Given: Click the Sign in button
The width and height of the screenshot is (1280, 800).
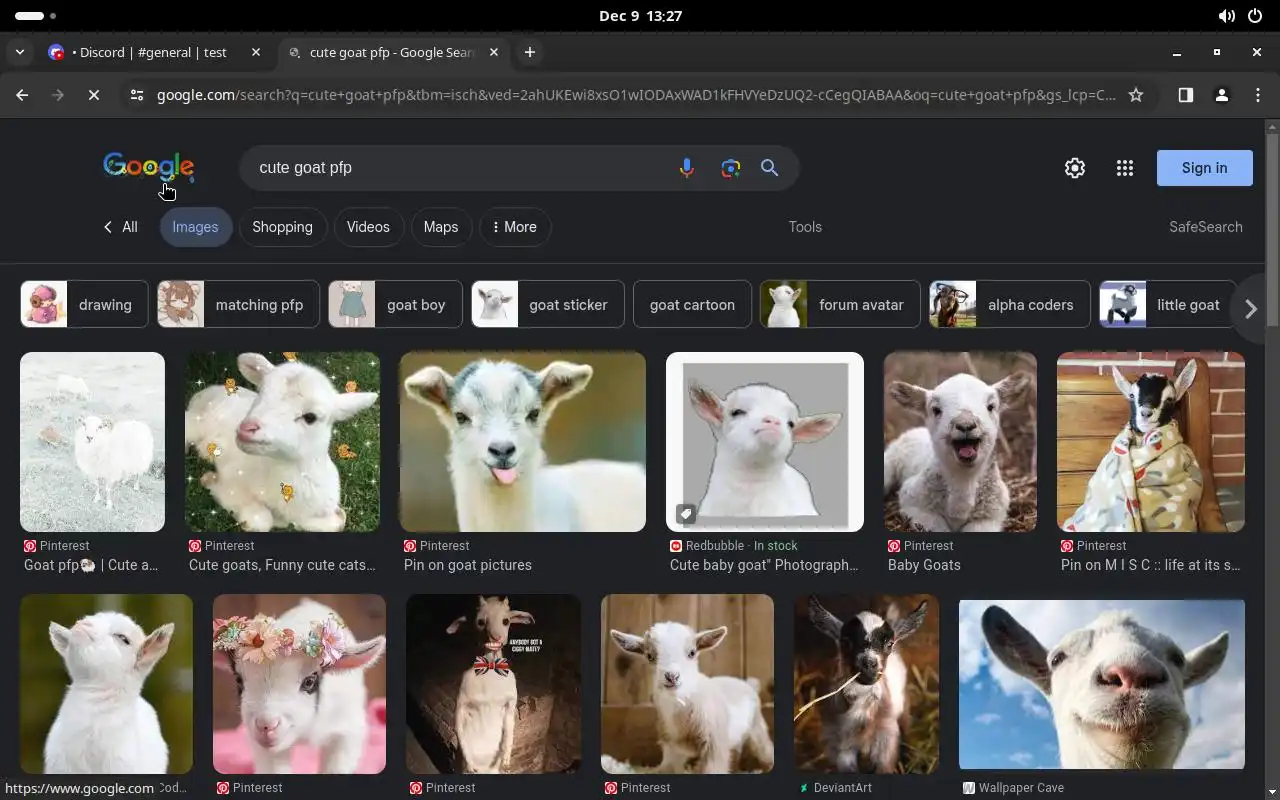Looking at the screenshot, I should tap(1204, 168).
